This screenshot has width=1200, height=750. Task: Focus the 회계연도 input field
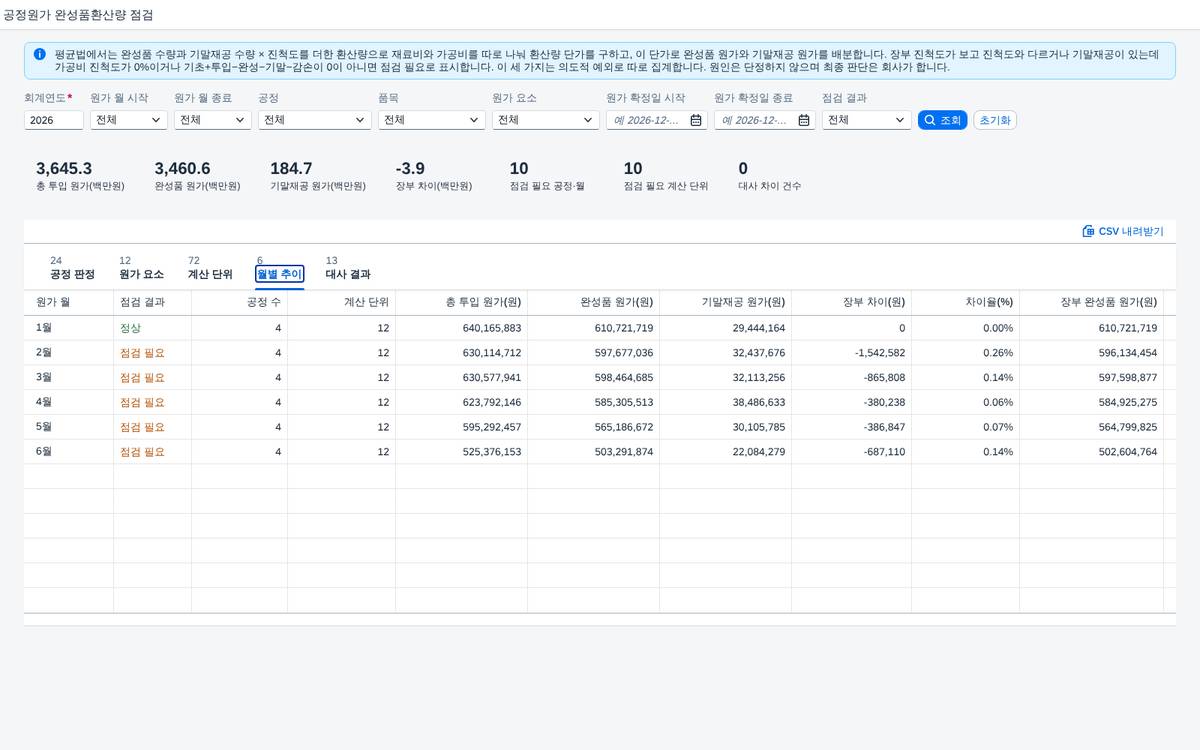click(x=54, y=120)
